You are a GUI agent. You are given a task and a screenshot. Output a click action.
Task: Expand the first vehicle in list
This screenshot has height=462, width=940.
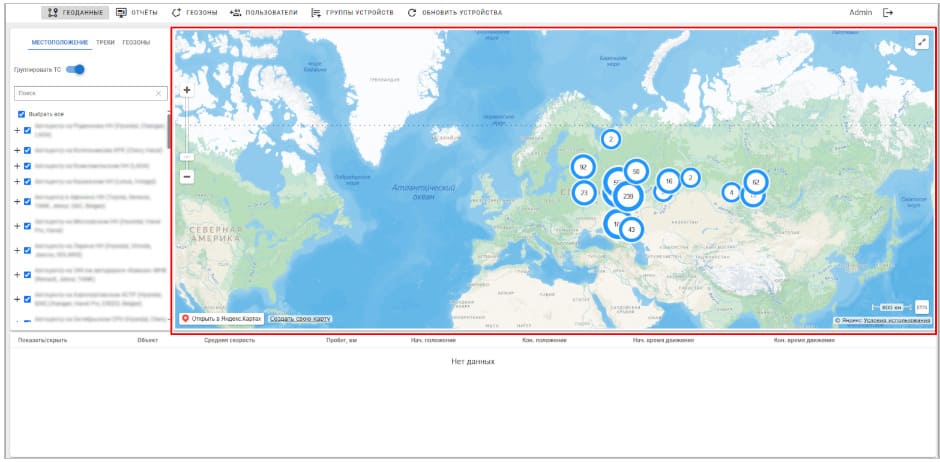16,130
